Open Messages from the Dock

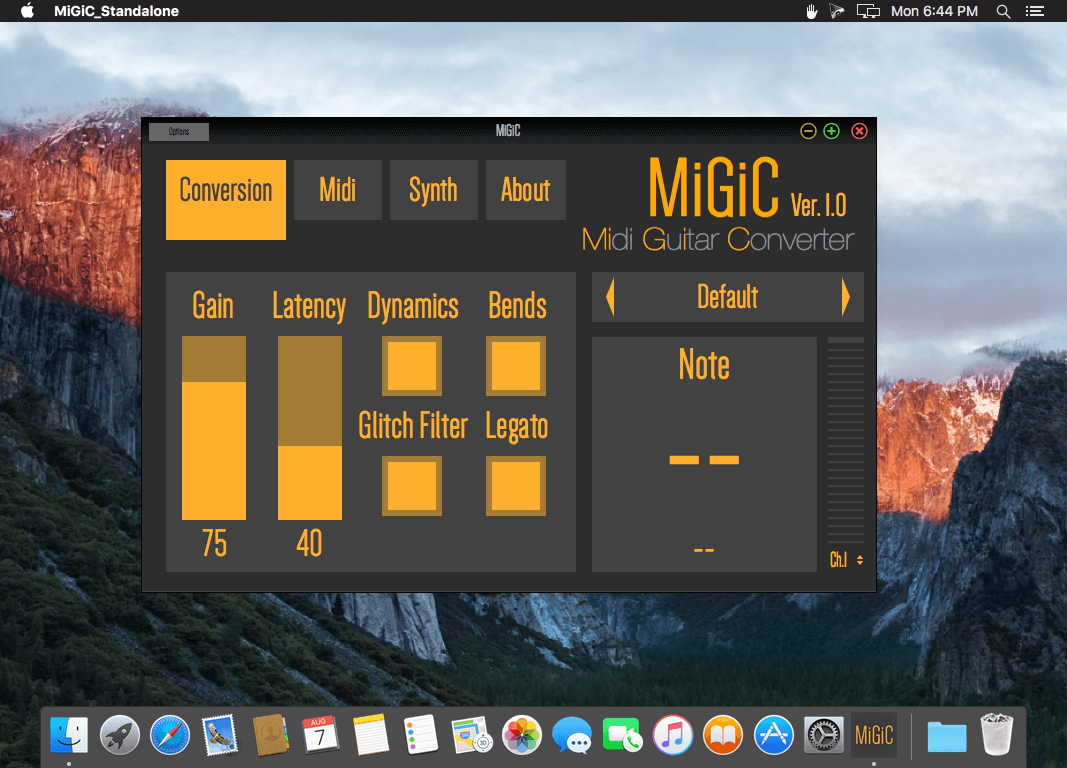[x=572, y=735]
